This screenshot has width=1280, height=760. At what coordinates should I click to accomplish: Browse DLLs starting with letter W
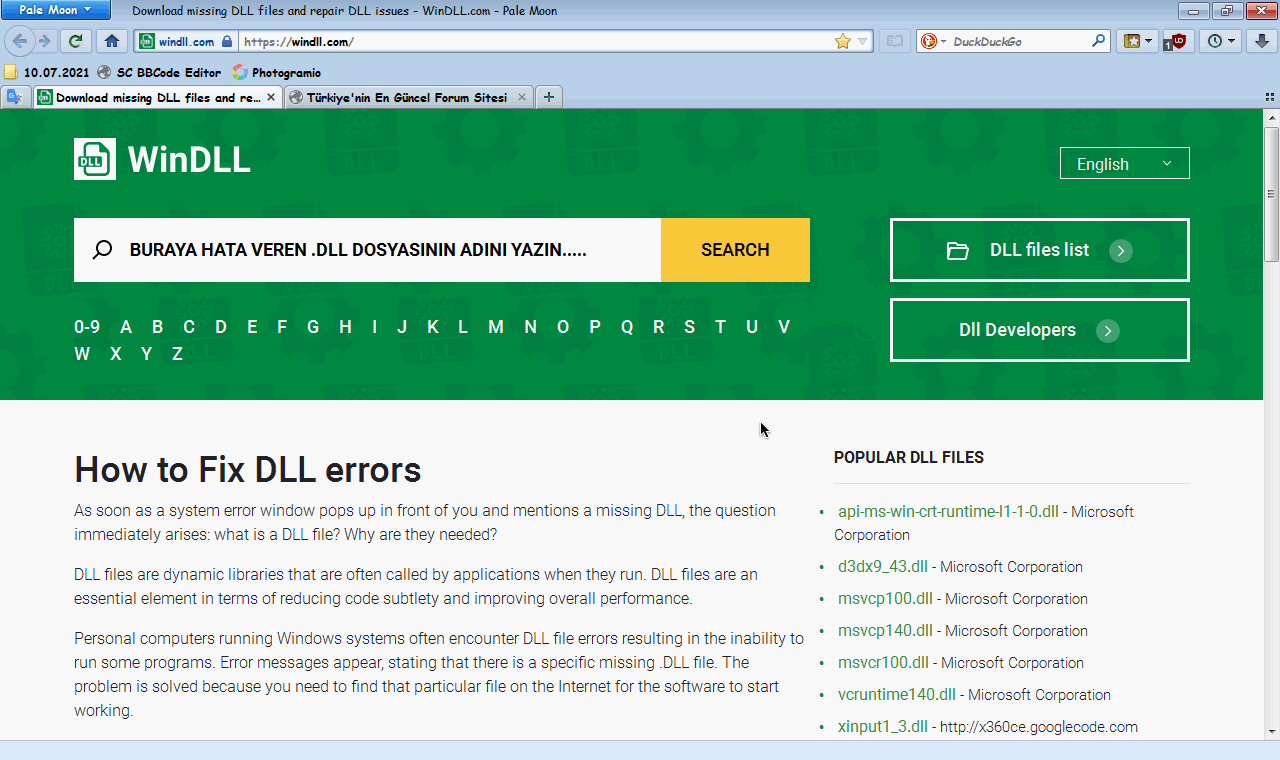pos(82,354)
